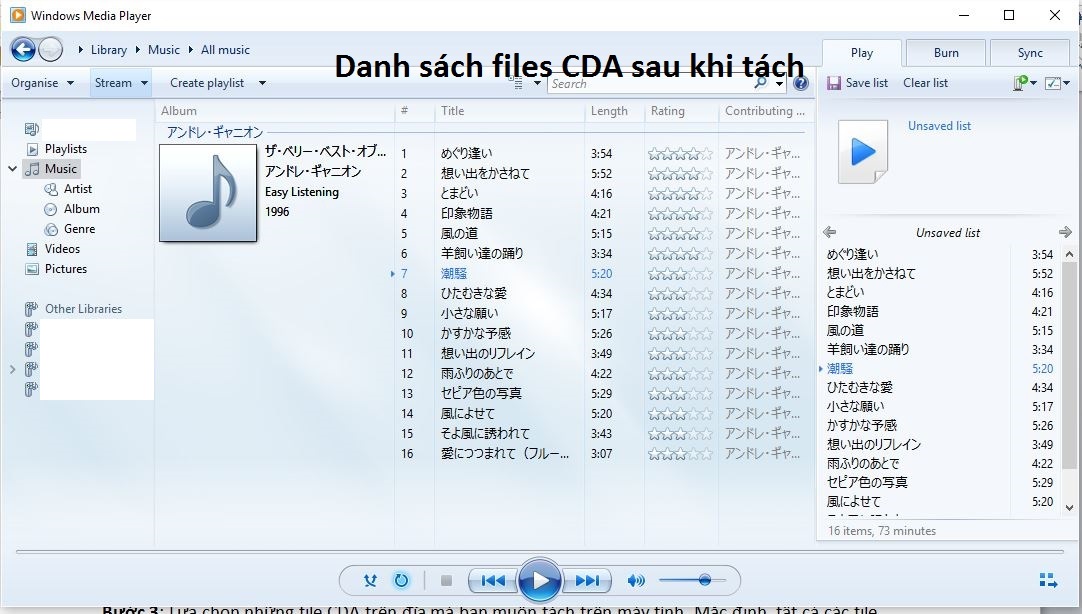Select track 16 with length 3:07

(x=600, y=454)
